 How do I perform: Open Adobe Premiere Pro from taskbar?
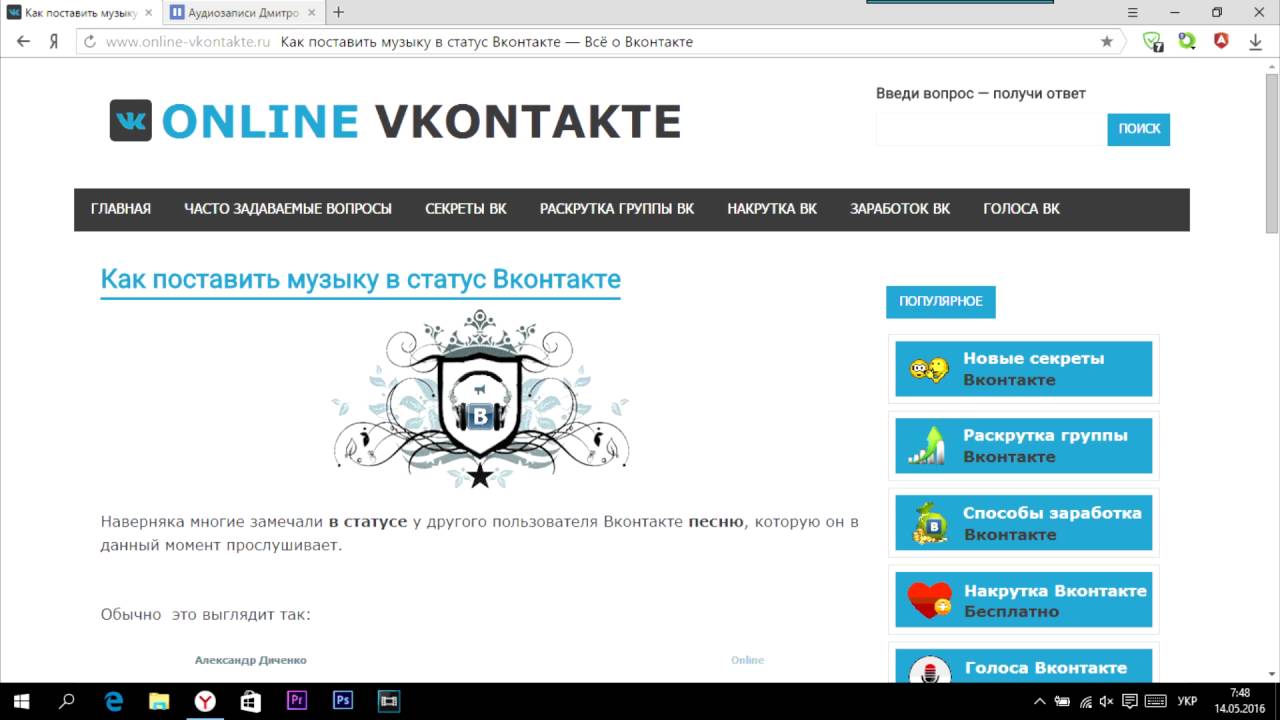pyautogui.click(x=297, y=701)
